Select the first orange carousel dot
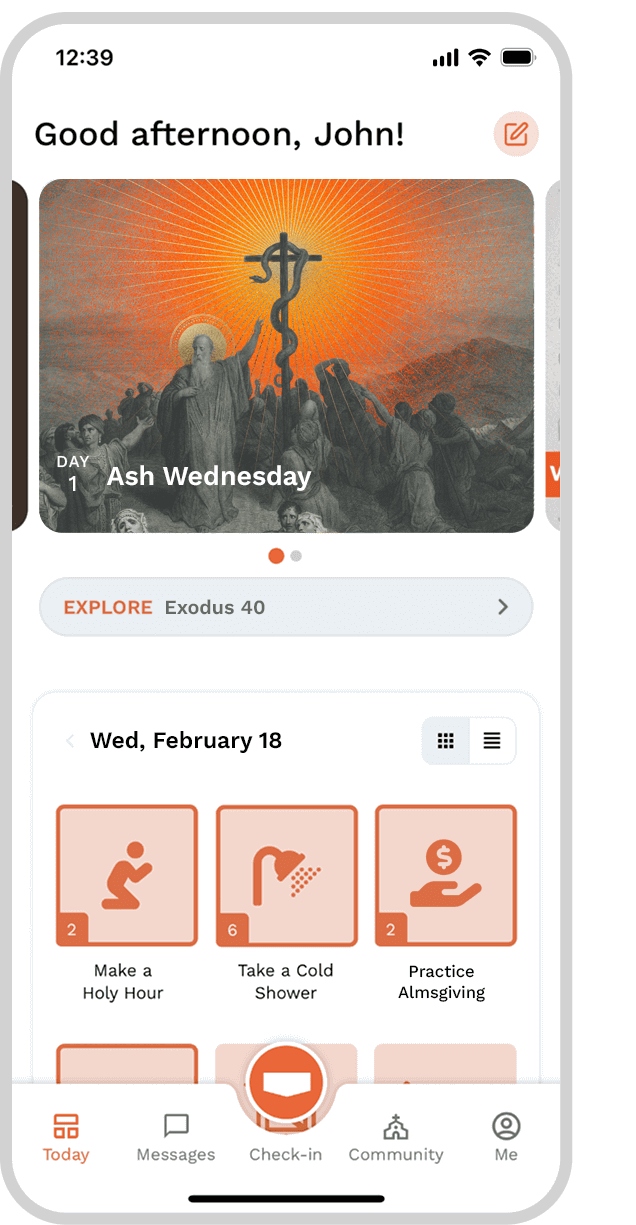This screenshot has height=1225, width=636. coord(276,556)
